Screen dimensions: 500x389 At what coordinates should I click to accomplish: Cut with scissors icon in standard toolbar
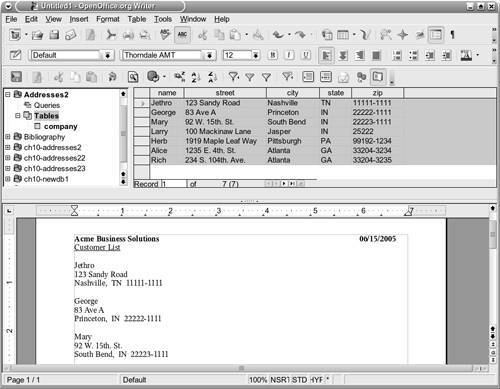coord(203,35)
